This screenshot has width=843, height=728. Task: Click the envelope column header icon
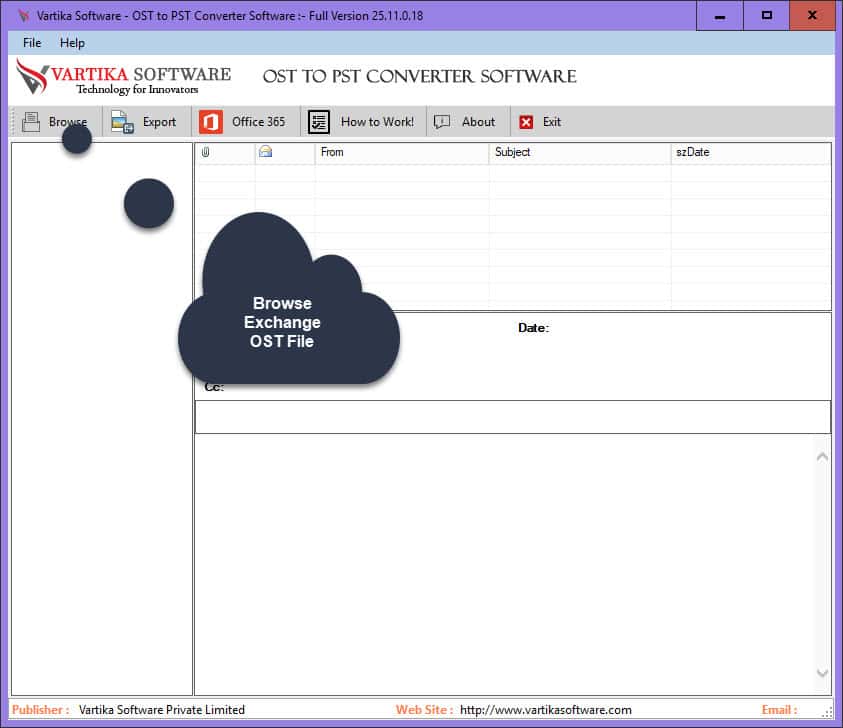tap(266, 152)
